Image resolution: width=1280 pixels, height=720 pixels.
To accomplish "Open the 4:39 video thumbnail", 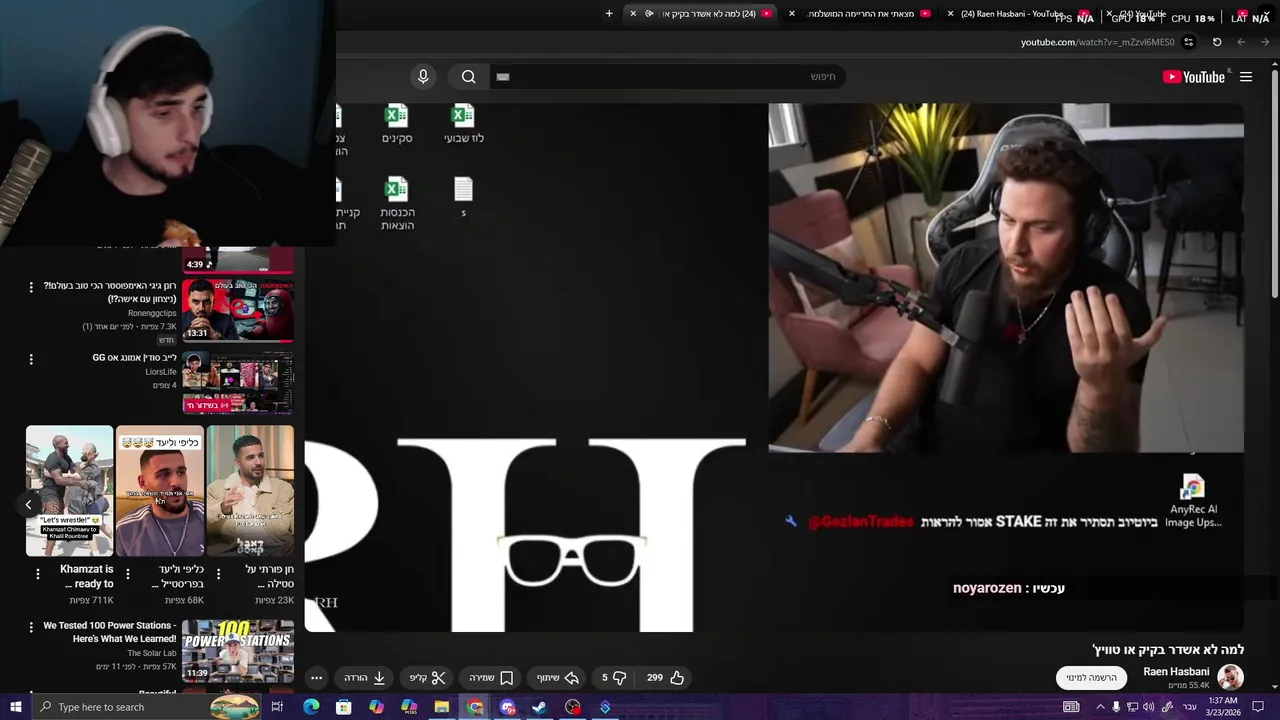I will coord(238,260).
